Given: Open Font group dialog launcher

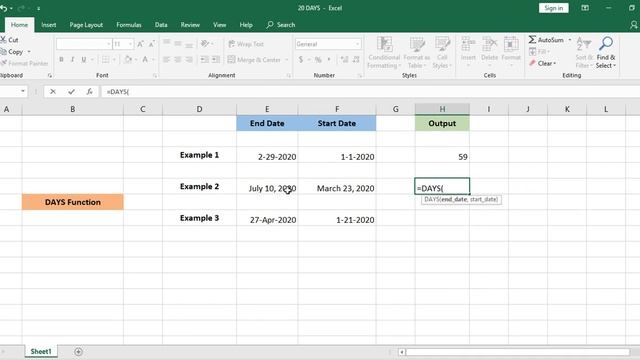Looking at the screenshot, I should [x=155, y=76].
